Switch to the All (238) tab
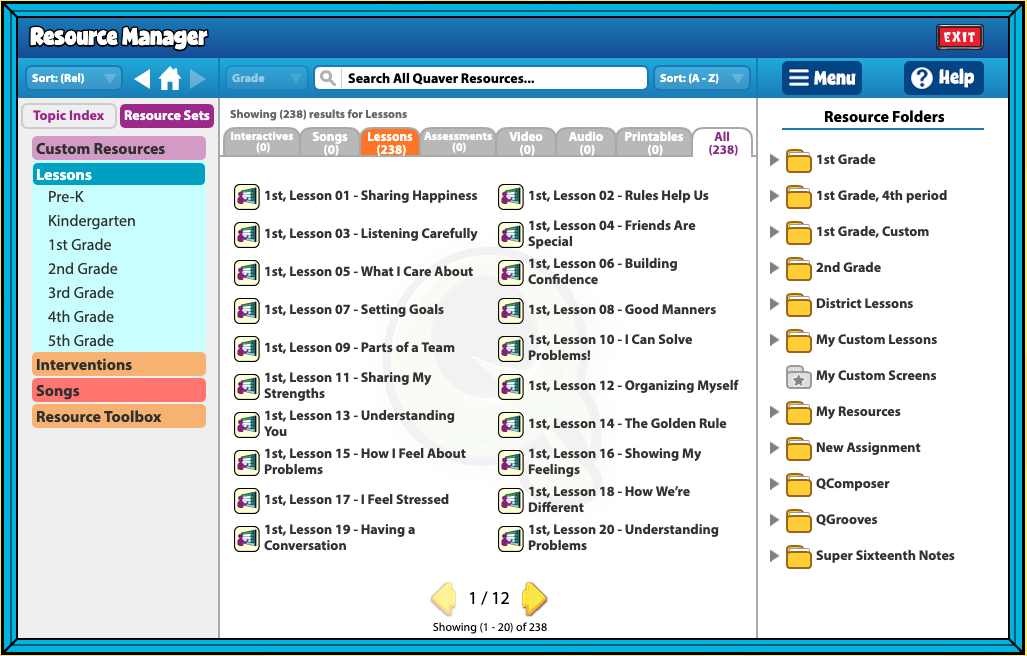This screenshot has height=656, width=1027. point(722,142)
